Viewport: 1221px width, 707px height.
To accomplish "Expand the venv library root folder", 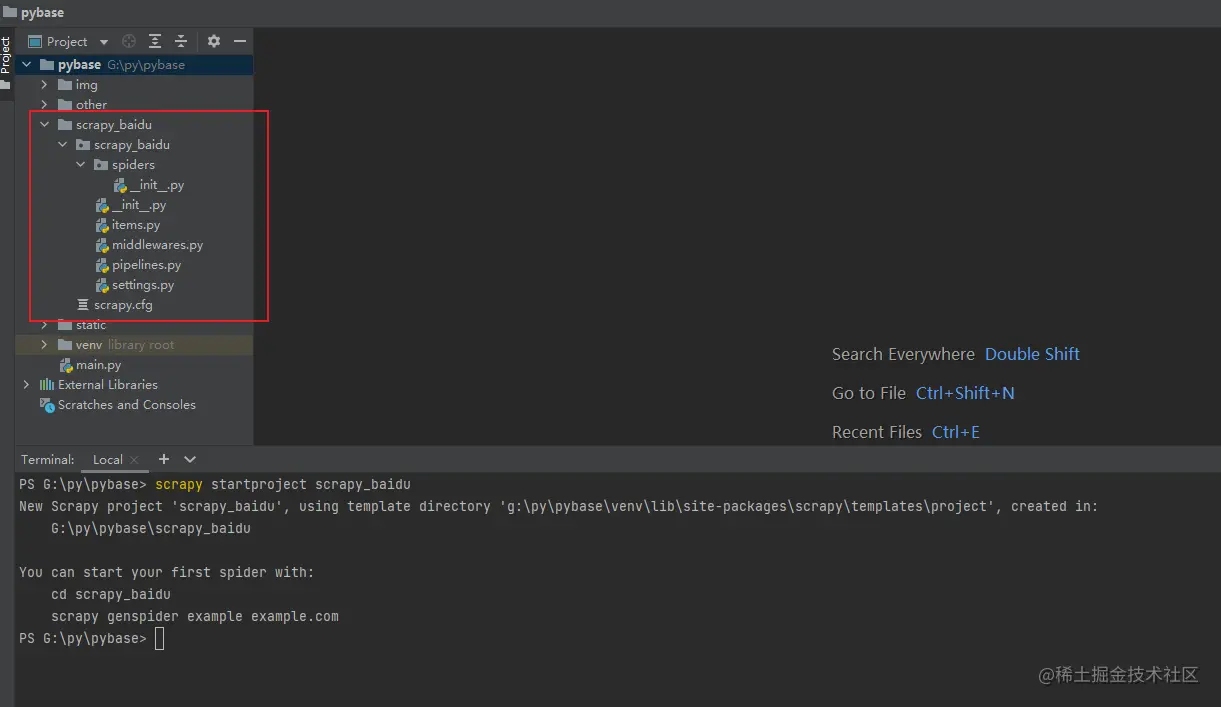I will [44, 345].
